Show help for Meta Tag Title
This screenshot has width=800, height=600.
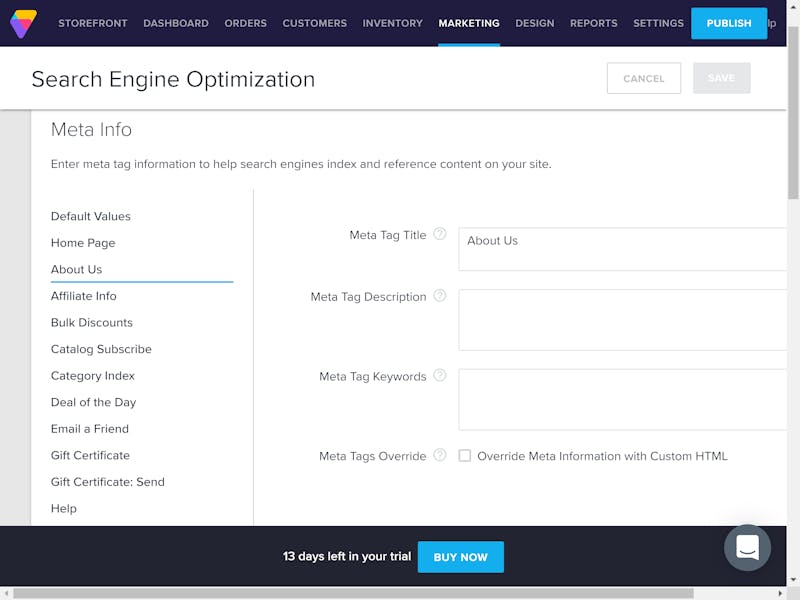[x=439, y=234]
